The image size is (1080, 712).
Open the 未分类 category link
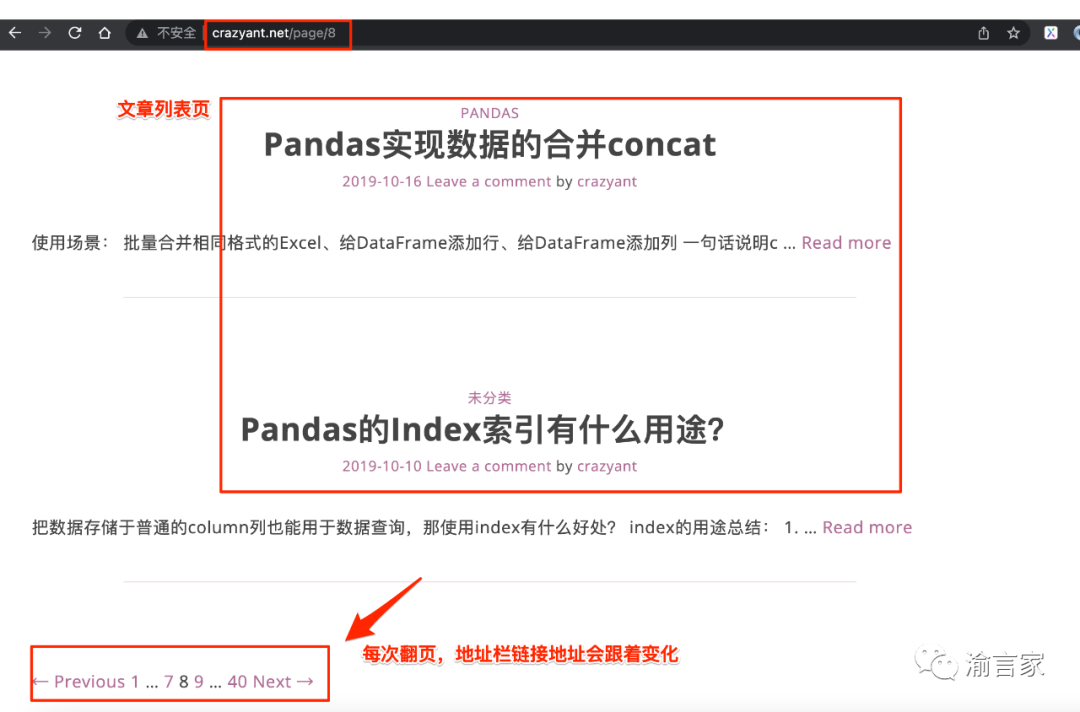pyautogui.click(x=489, y=397)
